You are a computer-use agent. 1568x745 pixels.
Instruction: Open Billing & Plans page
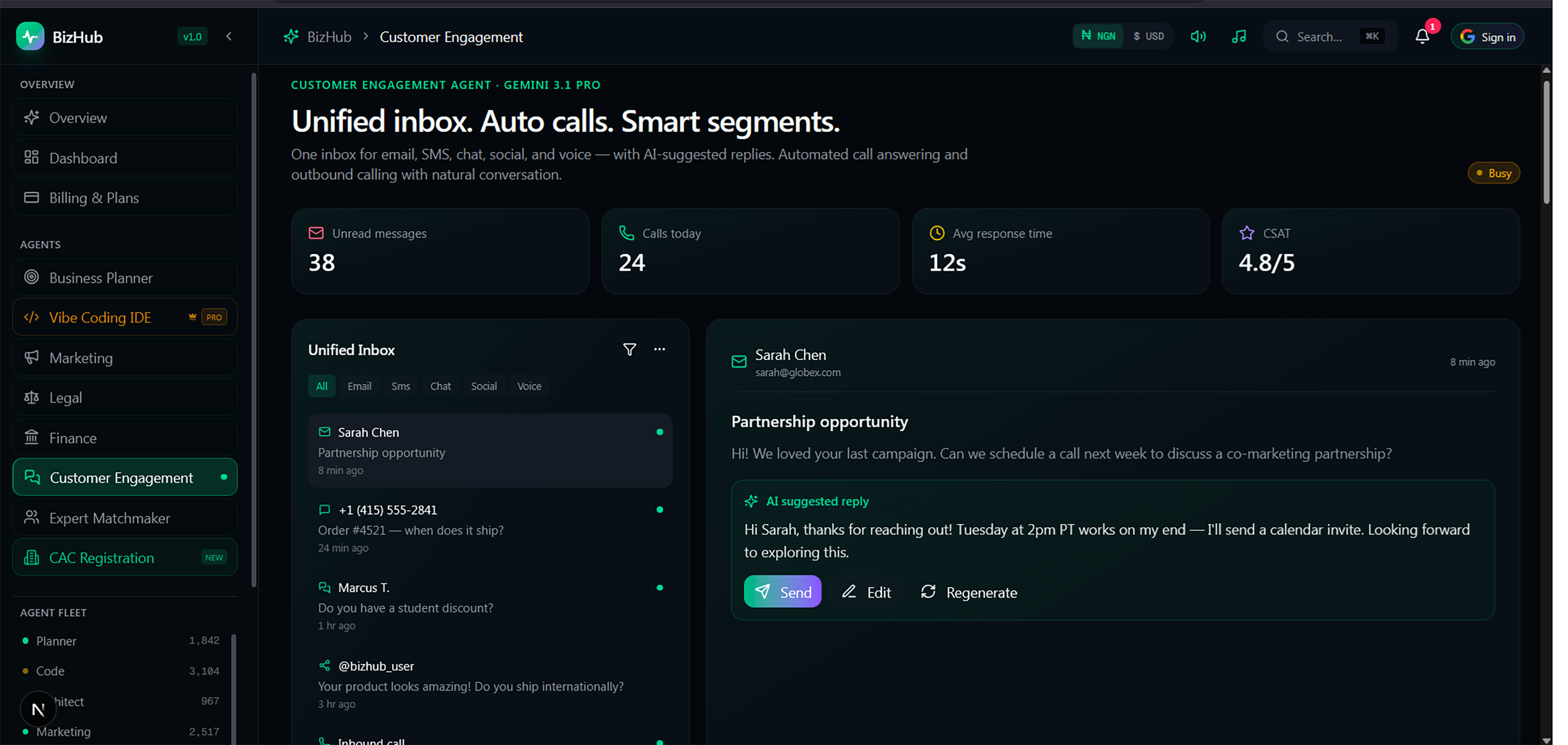pos(125,198)
